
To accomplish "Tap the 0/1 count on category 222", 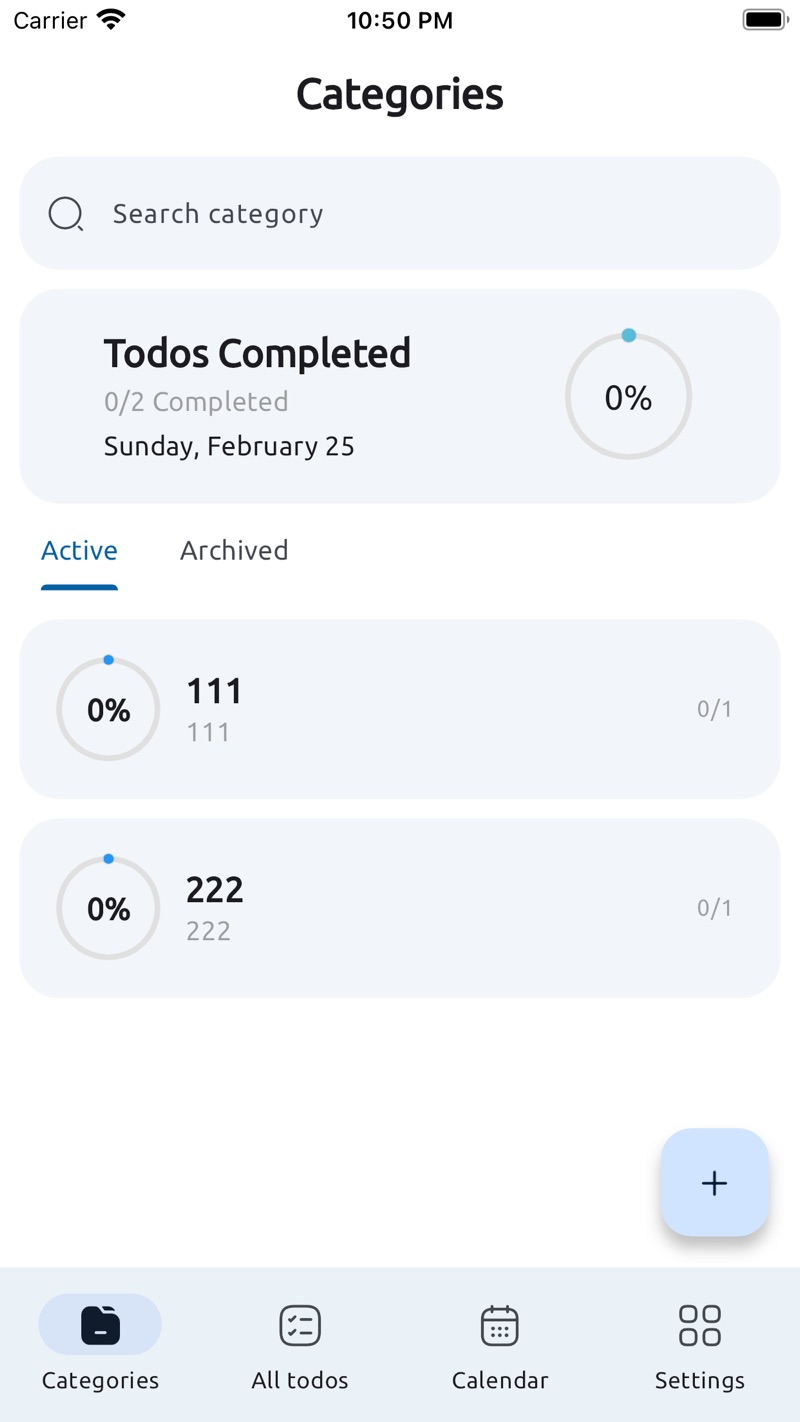I will coord(714,908).
